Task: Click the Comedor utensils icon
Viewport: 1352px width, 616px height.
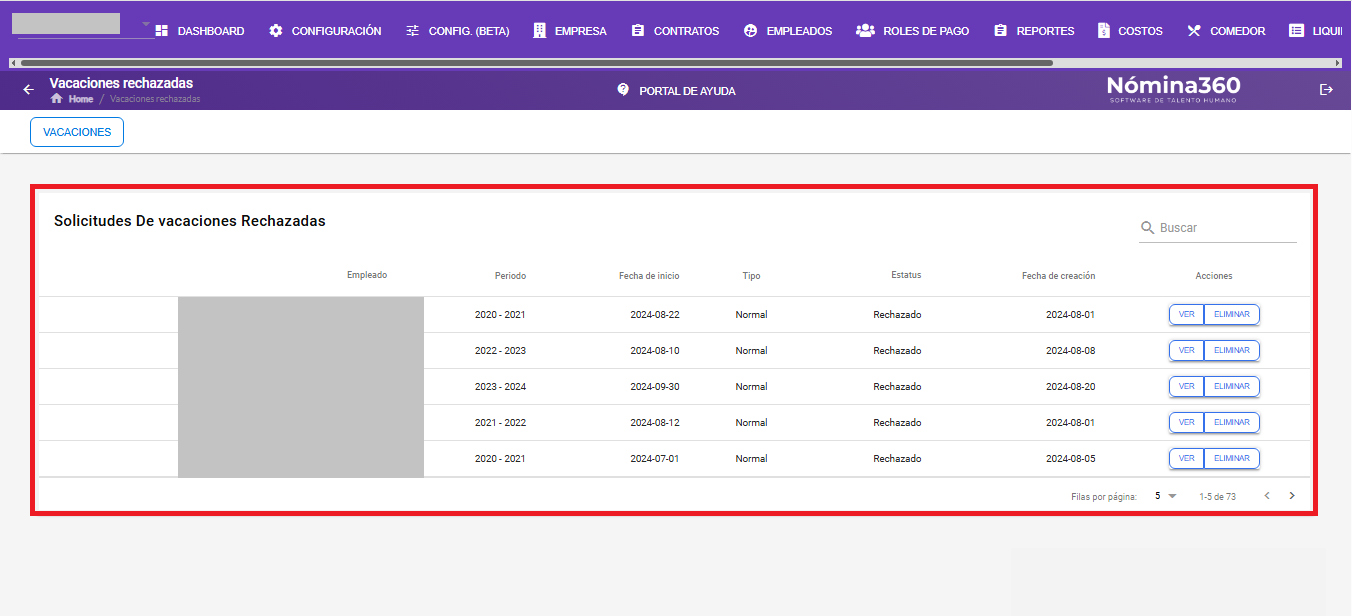Action: click(x=1194, y=31)
